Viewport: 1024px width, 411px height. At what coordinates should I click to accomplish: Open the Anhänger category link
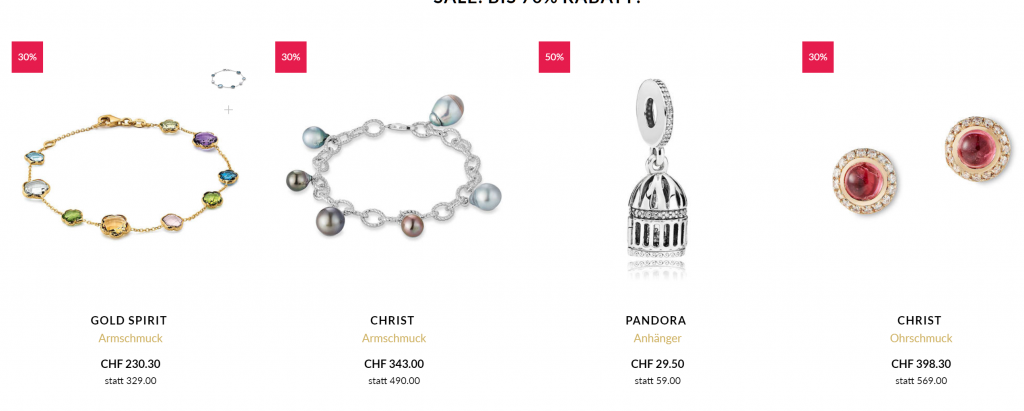[657, 338]
